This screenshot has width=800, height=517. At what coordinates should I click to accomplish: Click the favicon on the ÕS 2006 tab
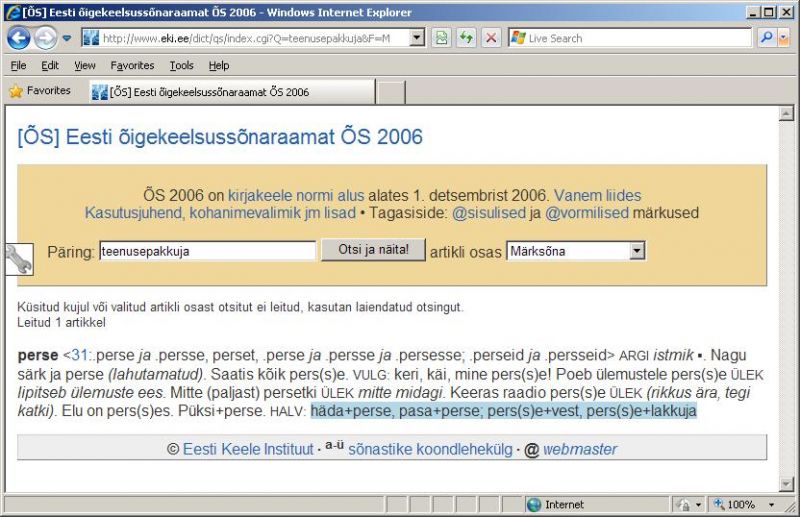pyautogui.click(x=99, y=92)
